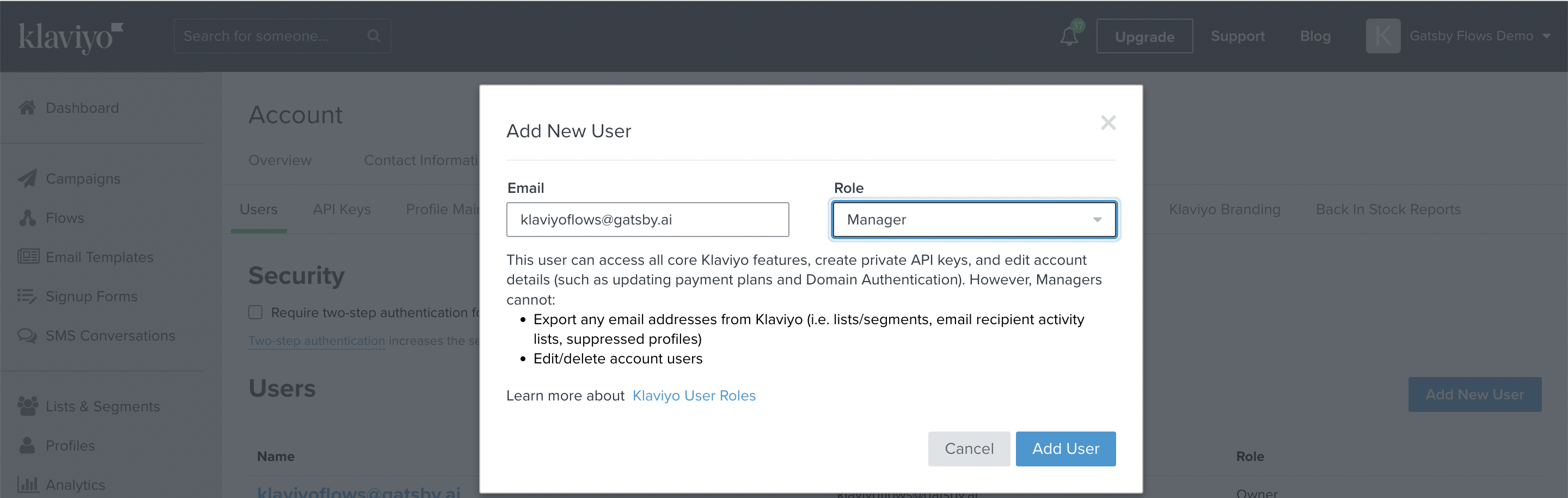This screenshot has width=1568, height=498.
Task: Open the Support link in header
Action: coord(1238,36)
